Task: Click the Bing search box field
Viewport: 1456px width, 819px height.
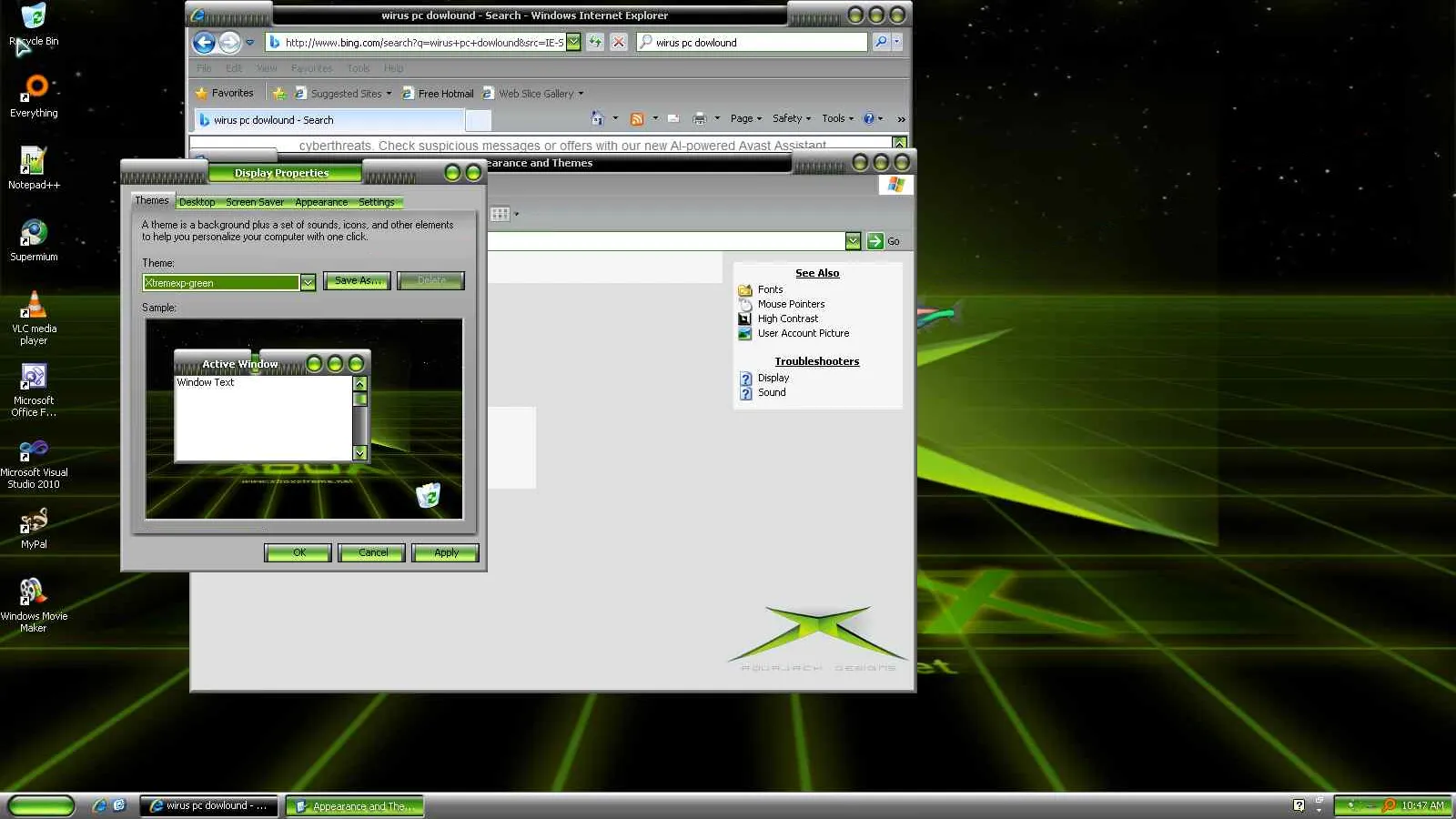Action: (x=753, y=42)
